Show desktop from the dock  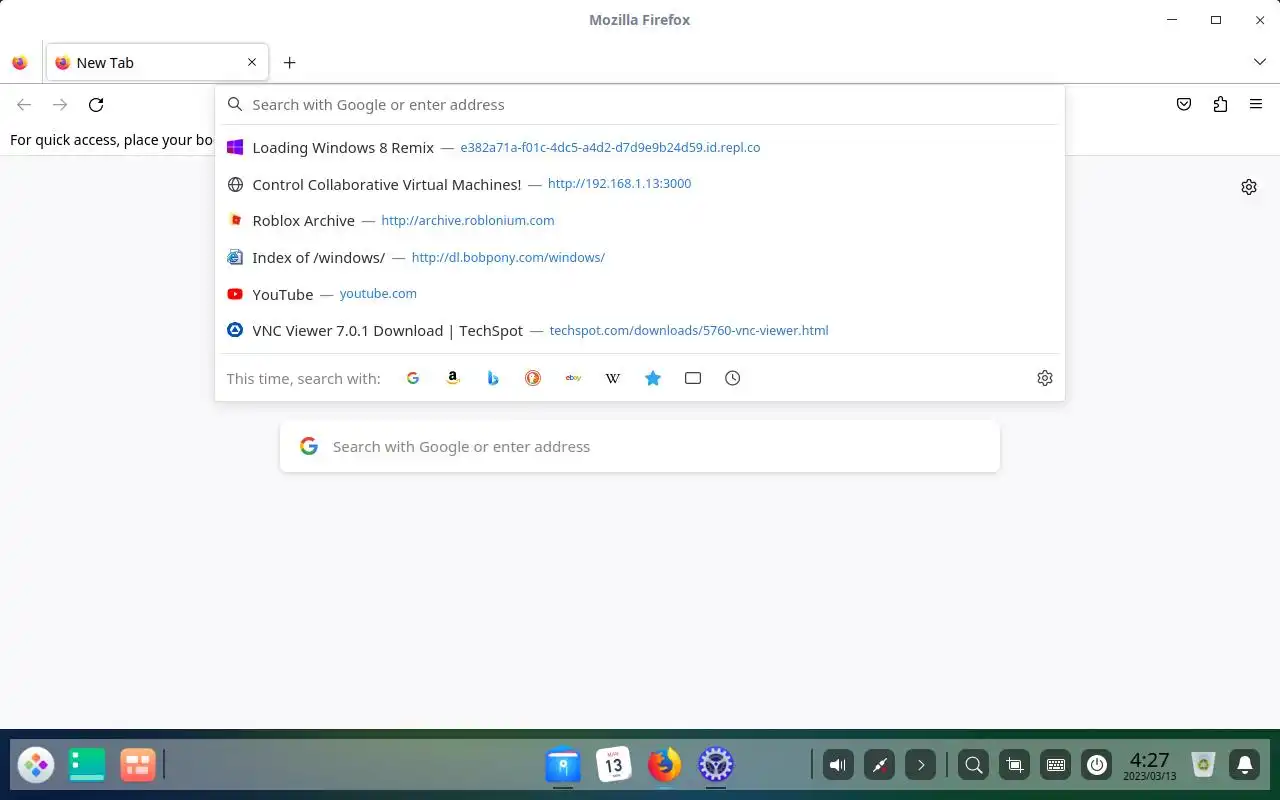pos(87,766)
